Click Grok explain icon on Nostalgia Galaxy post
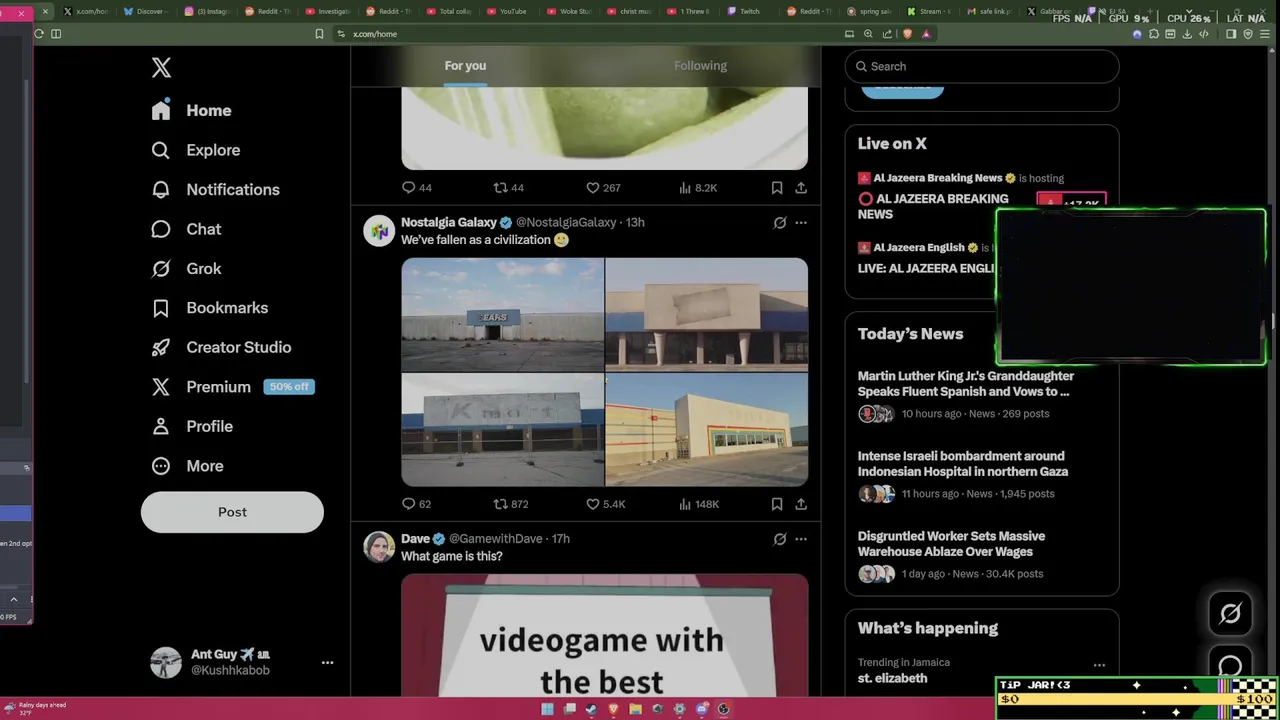The image size is (1280, 720). tap(780, 223)
